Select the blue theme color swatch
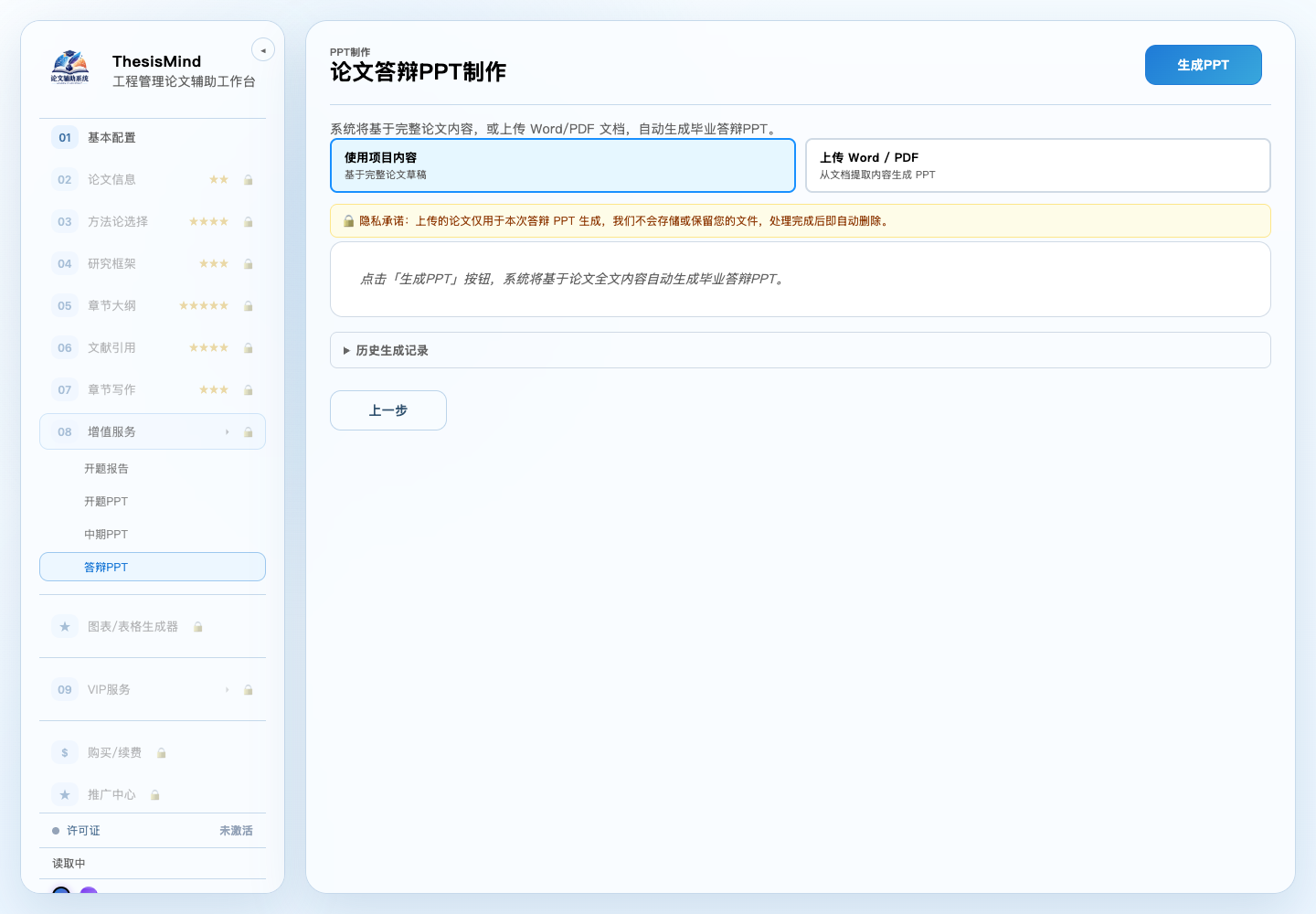 pos(61,892)
